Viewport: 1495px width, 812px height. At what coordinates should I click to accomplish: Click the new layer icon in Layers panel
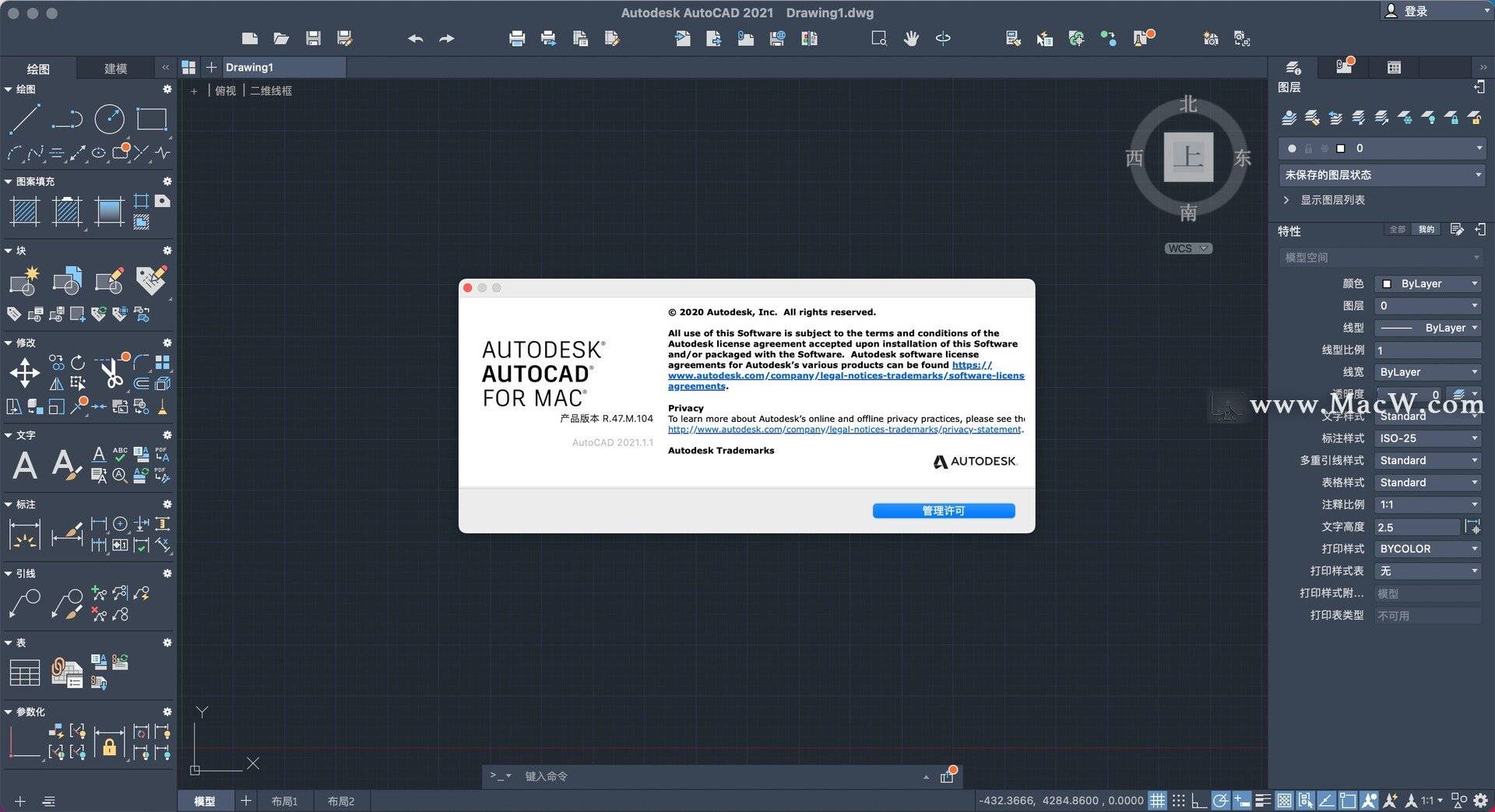(1289, 118)
